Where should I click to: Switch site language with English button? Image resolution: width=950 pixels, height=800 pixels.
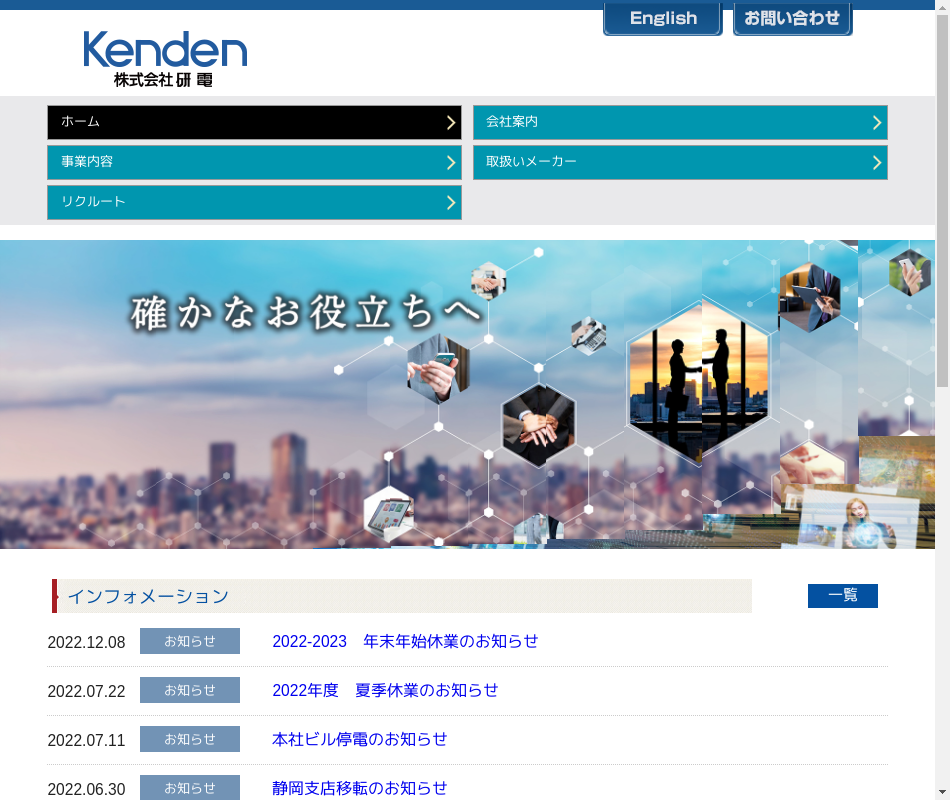662,19
